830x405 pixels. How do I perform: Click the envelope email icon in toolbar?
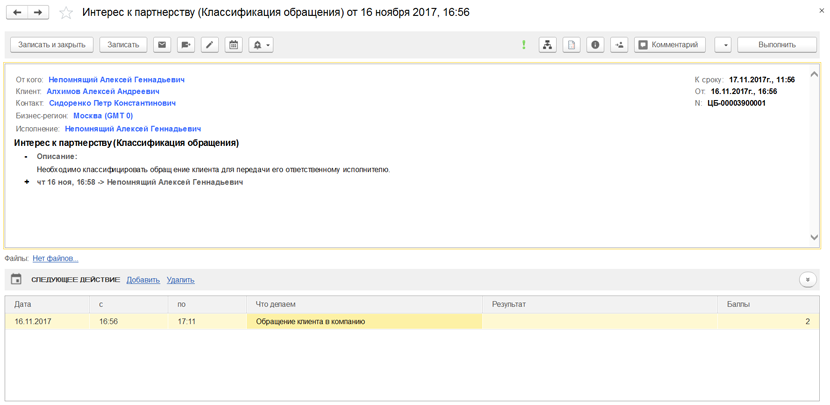click(162, 45)
